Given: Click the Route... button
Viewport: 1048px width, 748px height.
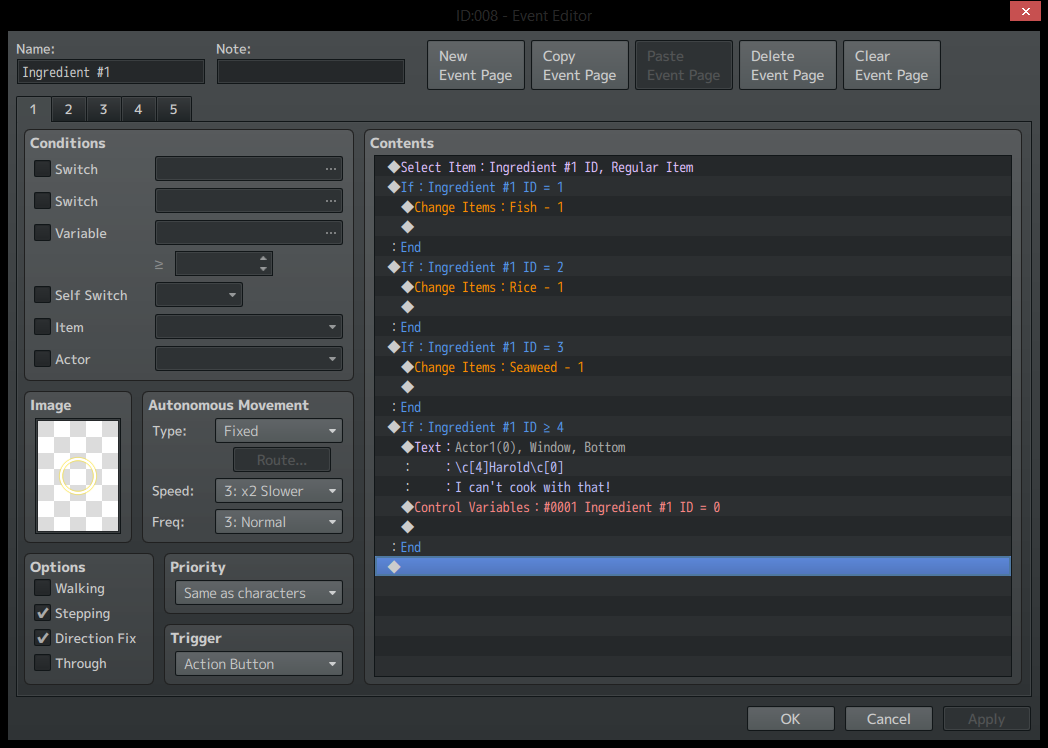Looking at the screenshot, I should click(281, 460).
